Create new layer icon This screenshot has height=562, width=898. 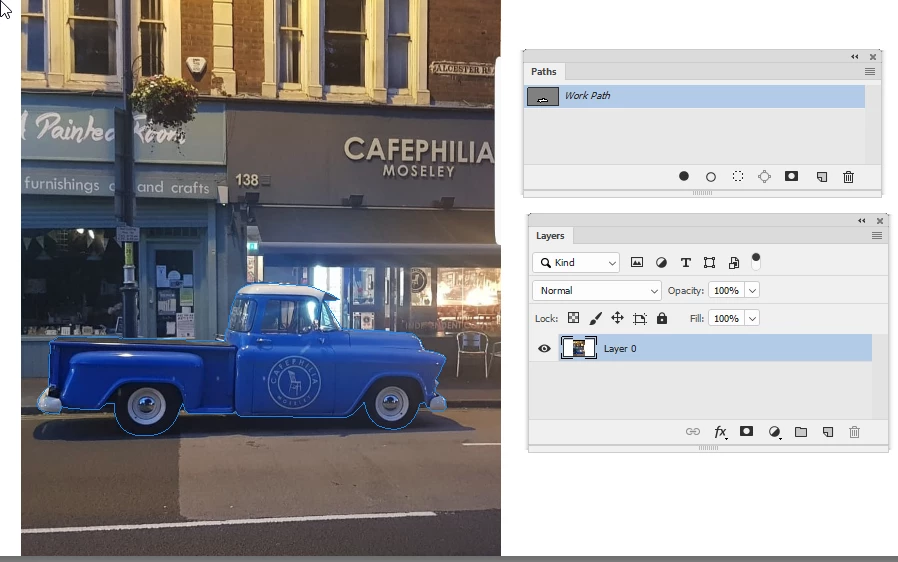click(828, 432)
